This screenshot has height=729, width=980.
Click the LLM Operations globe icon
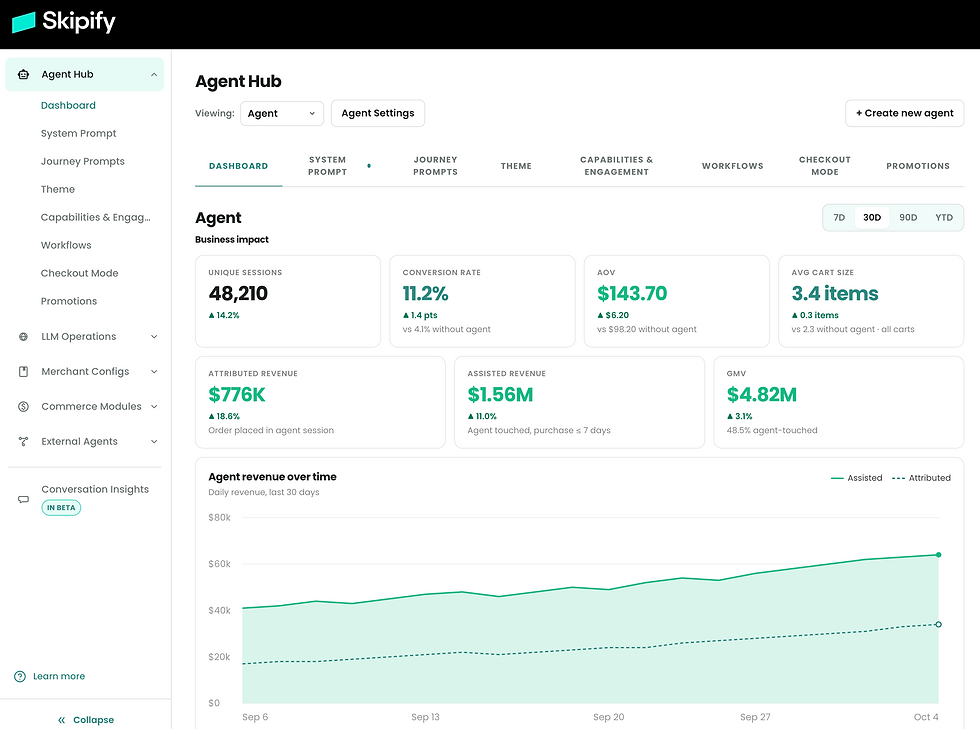23,336
